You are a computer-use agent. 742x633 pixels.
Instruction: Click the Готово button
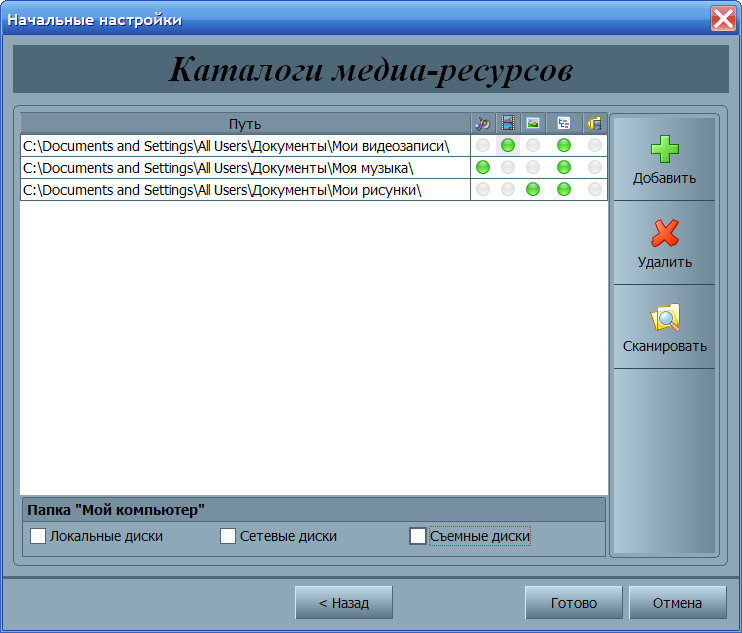click(574, 603)
